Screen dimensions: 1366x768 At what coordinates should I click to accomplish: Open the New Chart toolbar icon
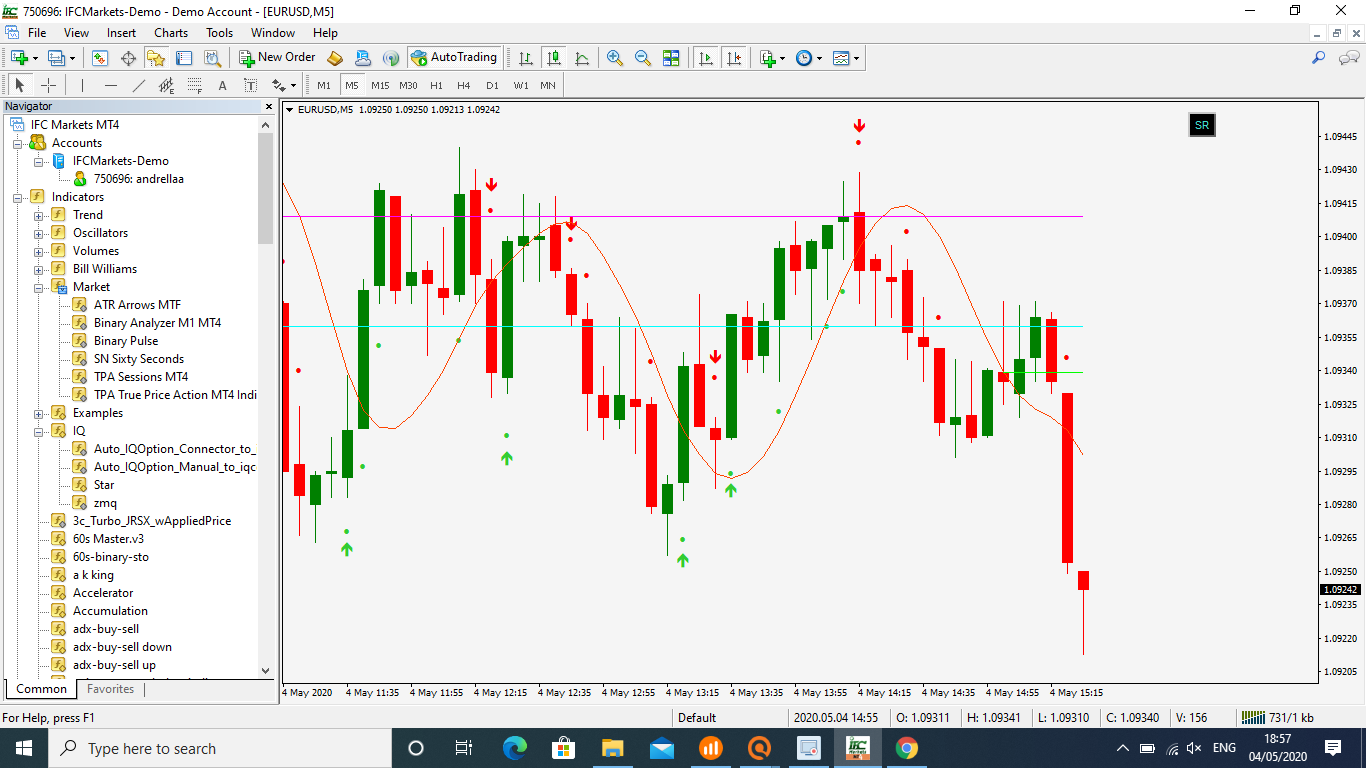coord(19,58)
